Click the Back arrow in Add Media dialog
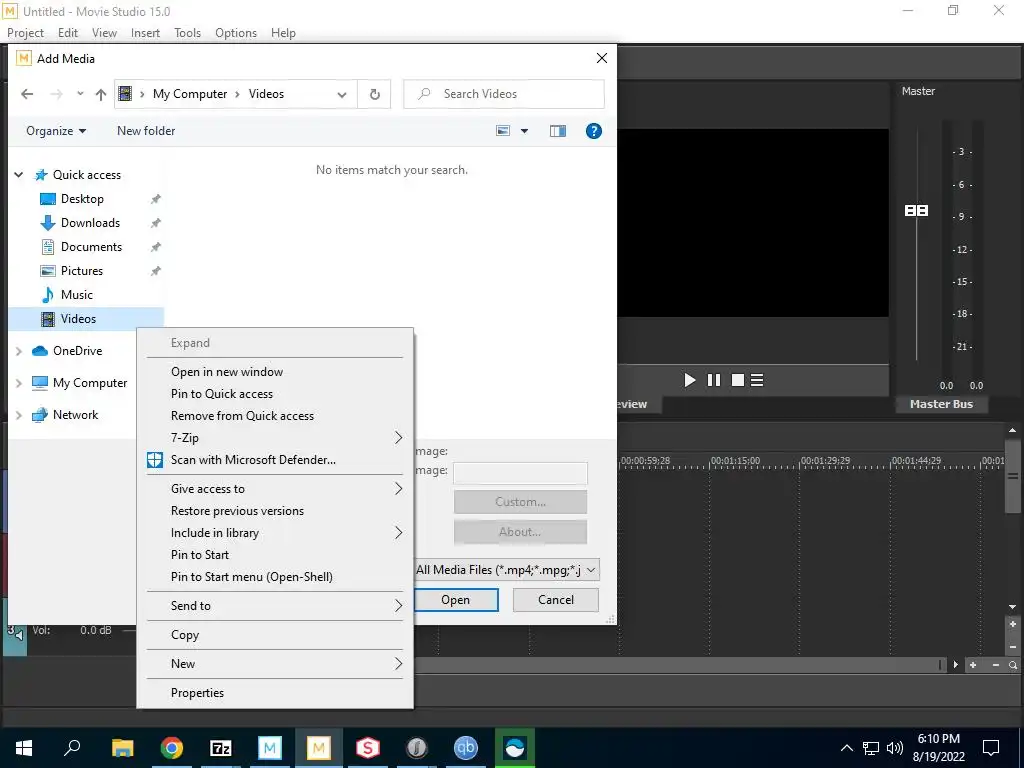 (27, 94)
